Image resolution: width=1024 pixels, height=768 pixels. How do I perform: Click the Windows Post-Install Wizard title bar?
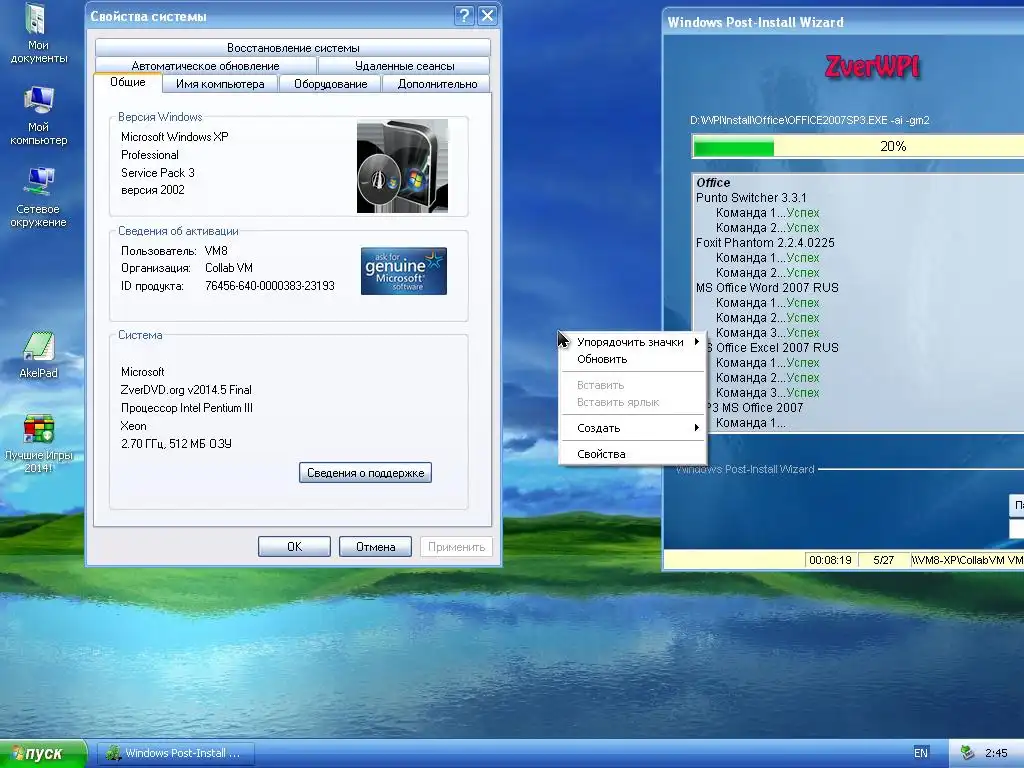pos(842,22)
